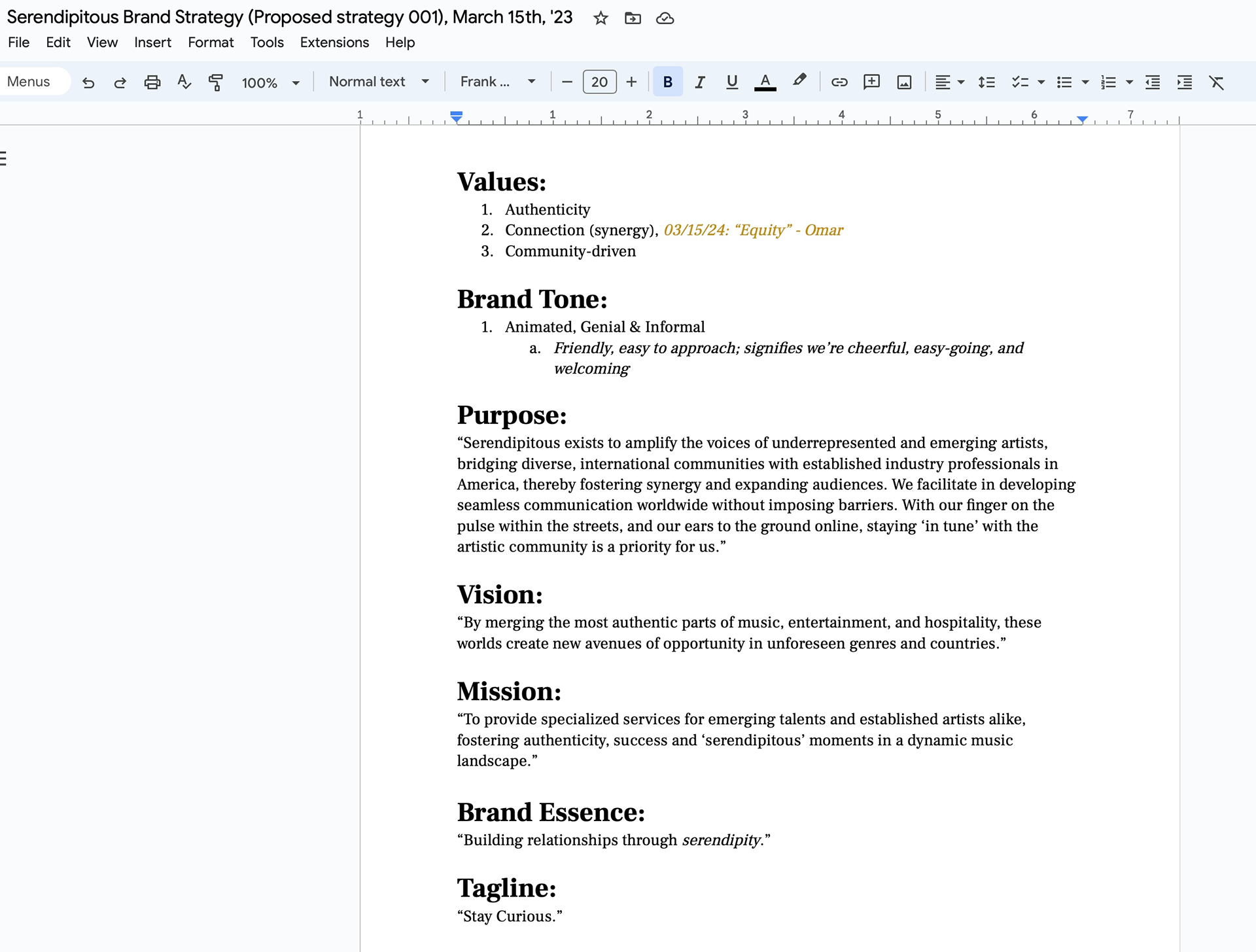Increase font size with plus button
Image resolution: width=1256 pixels, height=952 pixels.
point(631,82)
